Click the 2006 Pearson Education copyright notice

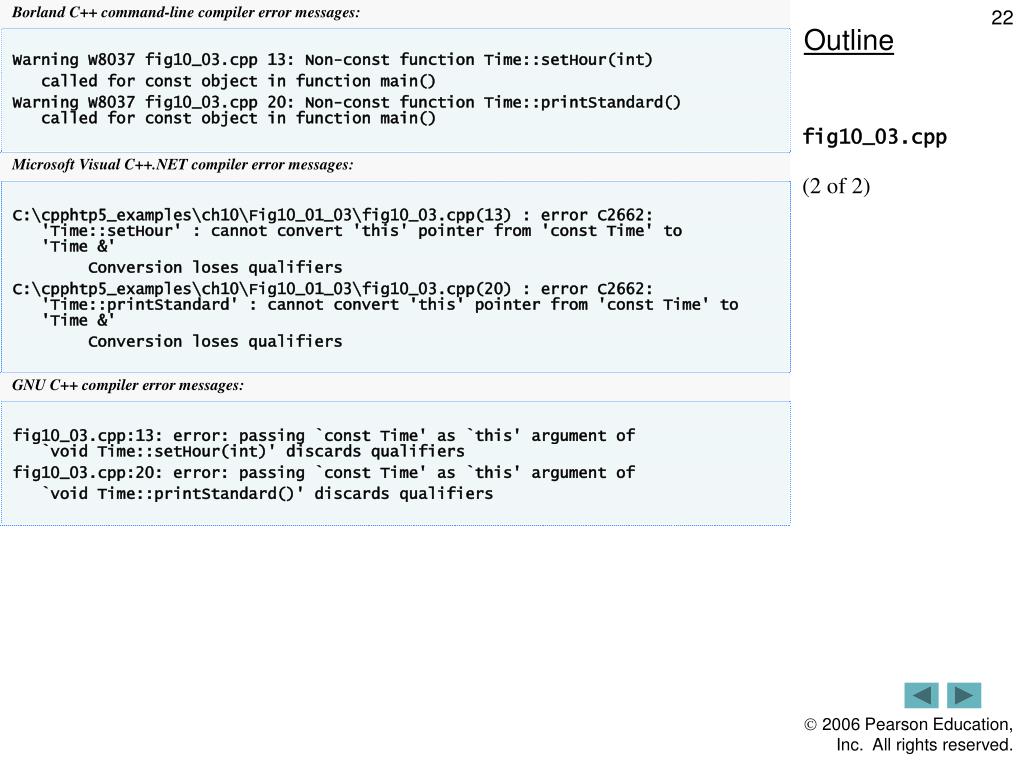tap(908, 735)
